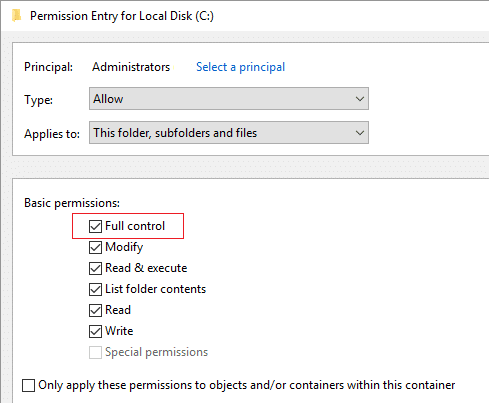Click the greyed-out Special permissions checkbox
Image resolution: width=489 pixels, height=403 pixels.
[95, 352]
